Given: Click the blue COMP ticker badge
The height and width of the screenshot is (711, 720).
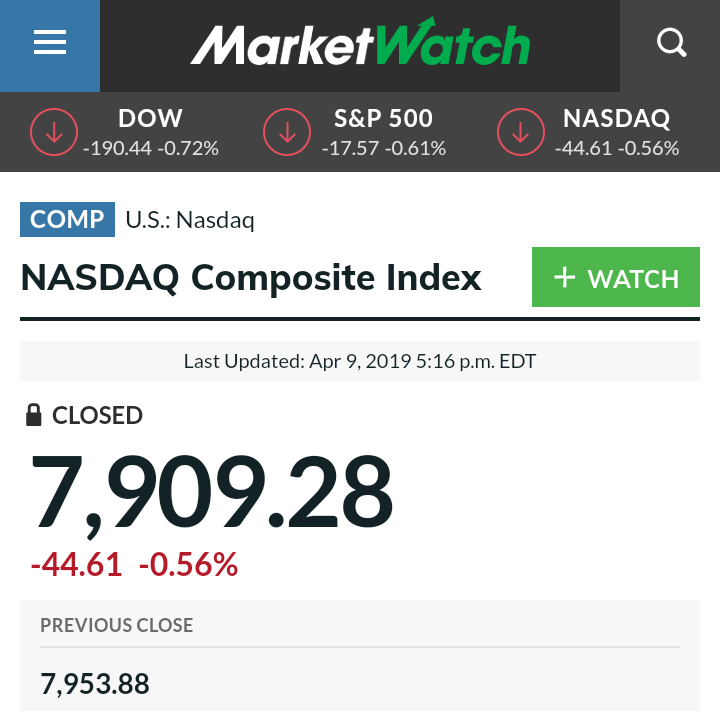Looking at the screenshot, I should [x=67, y=220].
